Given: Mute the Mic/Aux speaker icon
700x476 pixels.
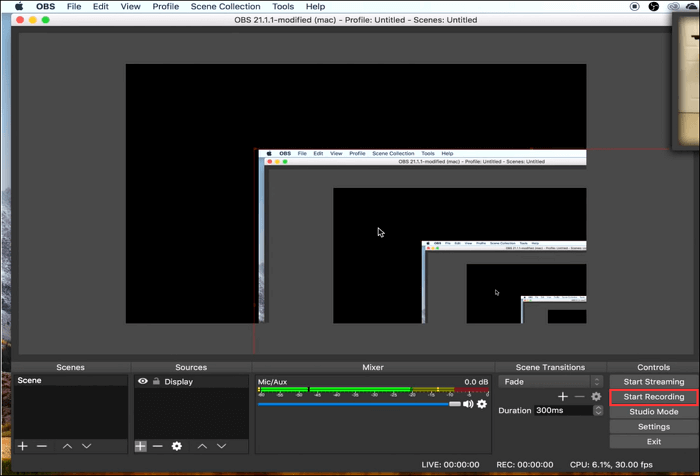Looking at the screenshot, I should pyautogui.click(x=468, y=404).
